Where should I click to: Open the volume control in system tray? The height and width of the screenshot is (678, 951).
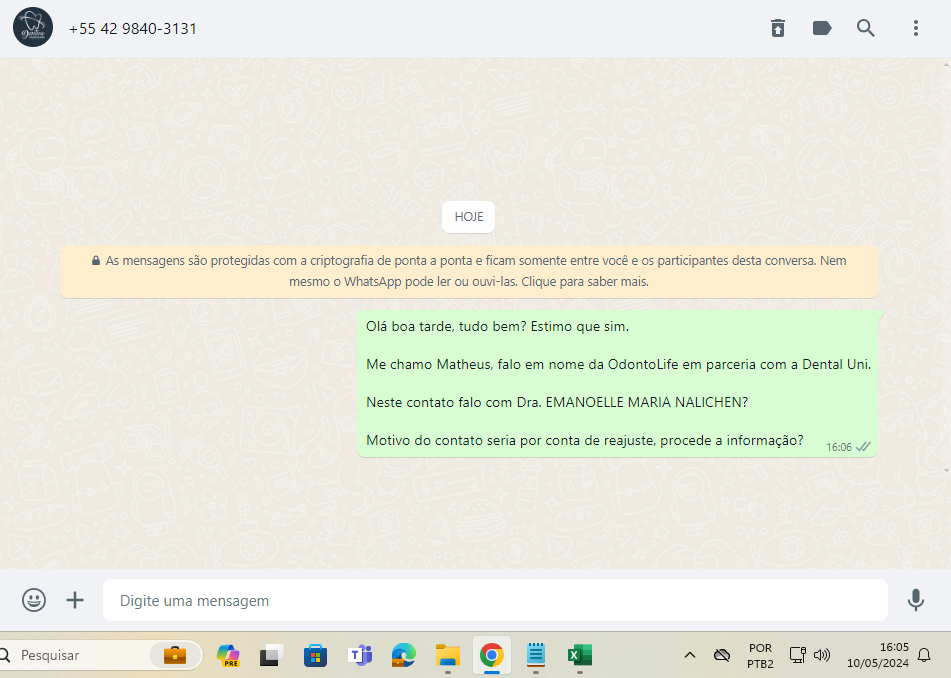822,656
